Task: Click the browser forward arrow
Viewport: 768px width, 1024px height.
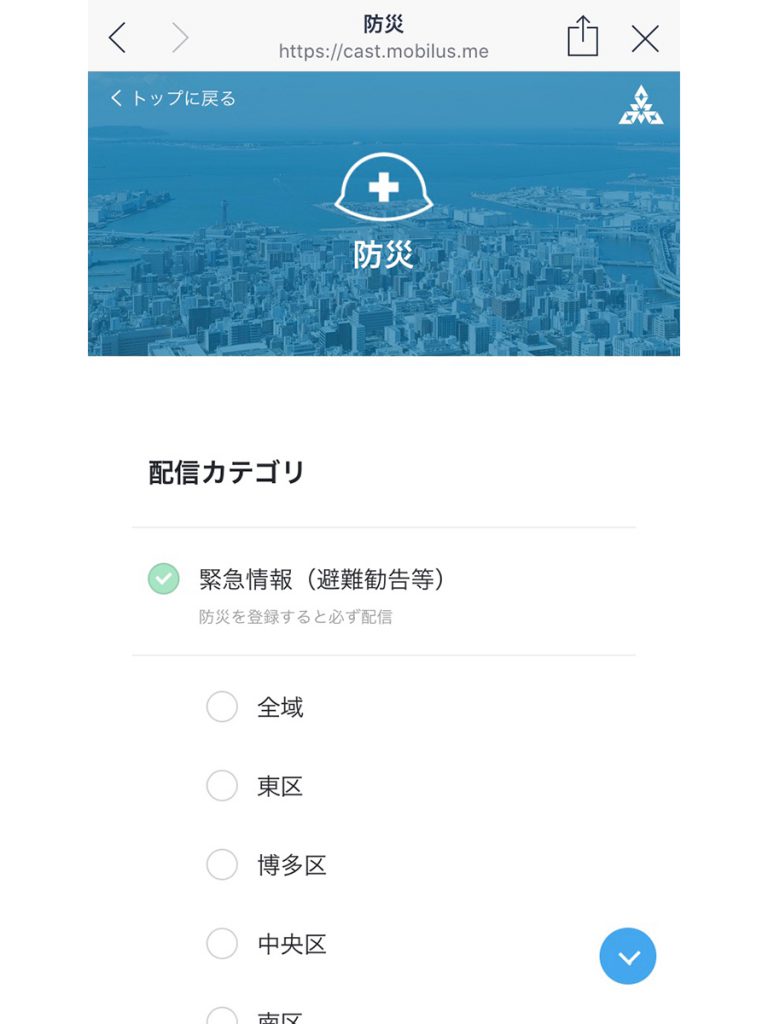Action: coord(180,38)
